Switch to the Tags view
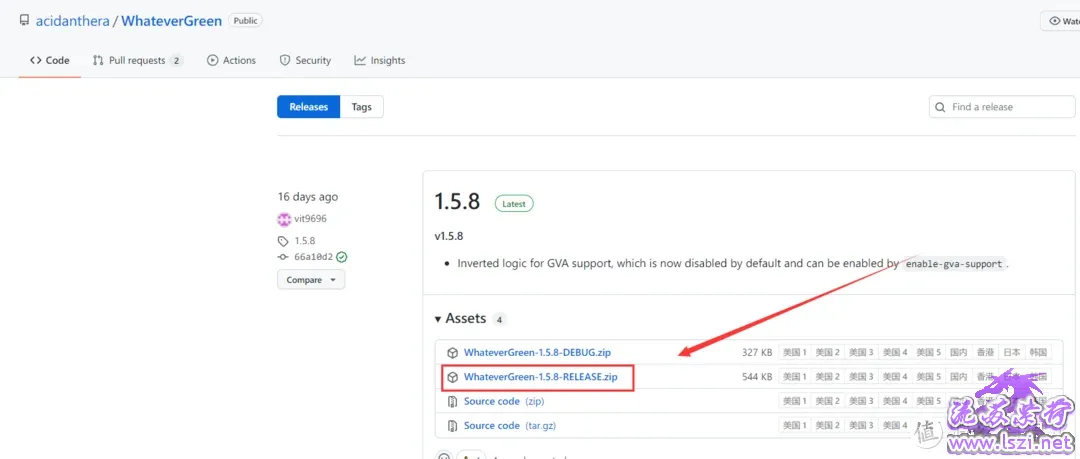 362,107
